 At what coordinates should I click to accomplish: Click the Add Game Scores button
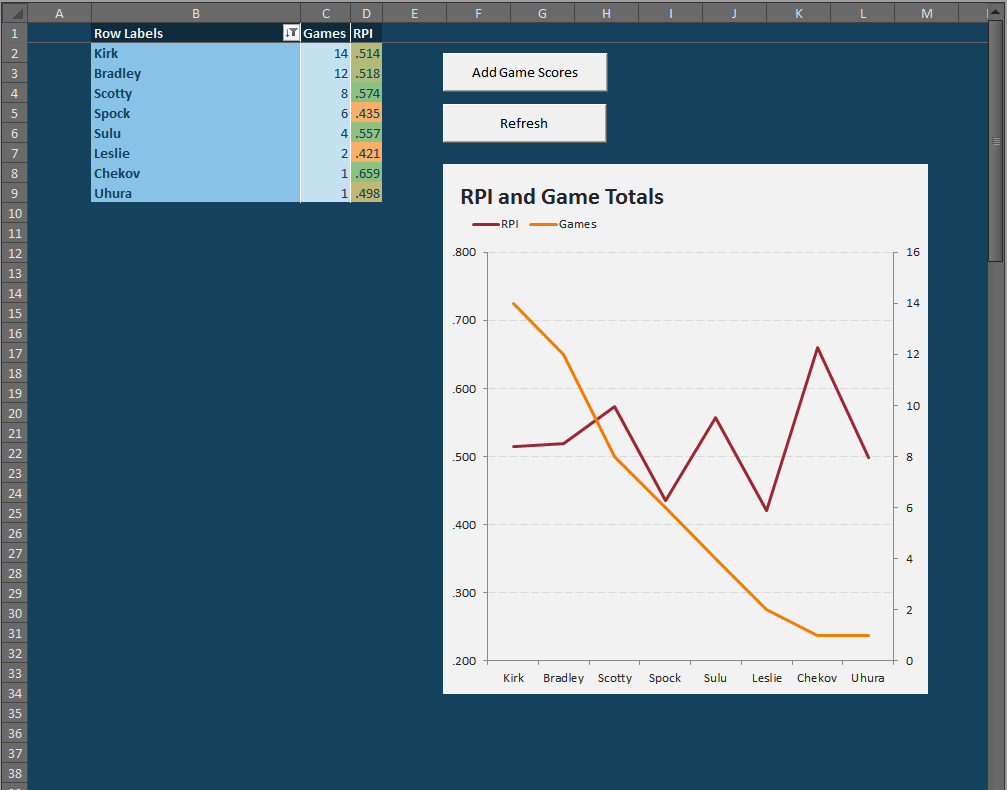coord(524,72)
